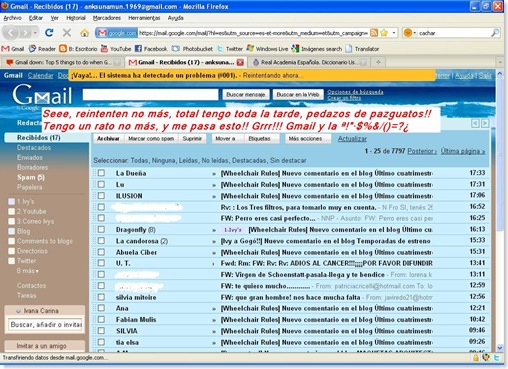Show newer messages with left arrow button

click(475, 123)
